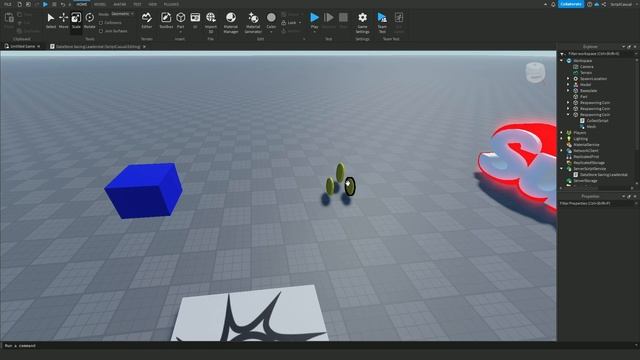Viewport: 640px width, 360px height.
Task: Click the Stop playback button
Action: click(x=343, y=17)
